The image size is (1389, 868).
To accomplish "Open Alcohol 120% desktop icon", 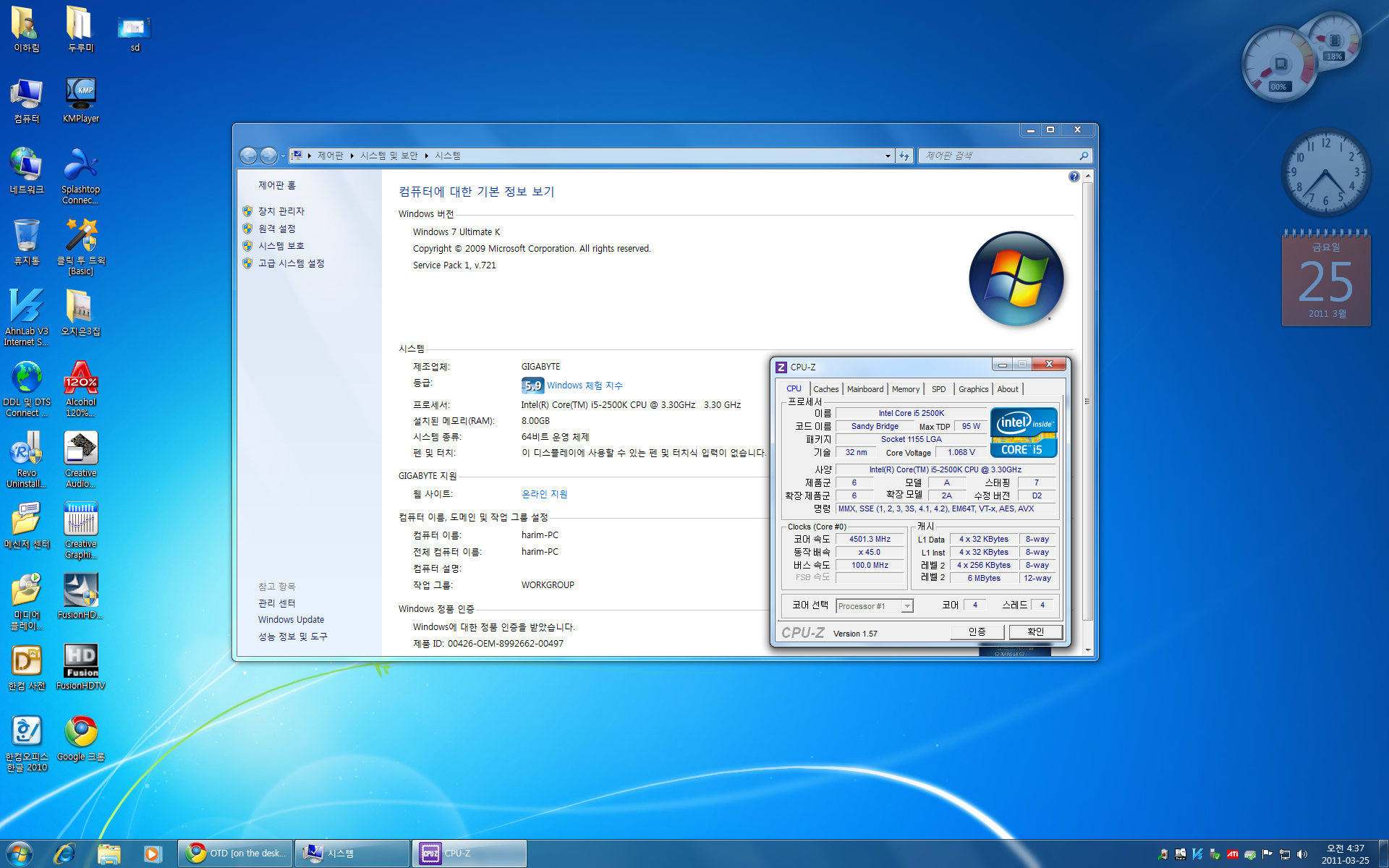I will (80, 388).
